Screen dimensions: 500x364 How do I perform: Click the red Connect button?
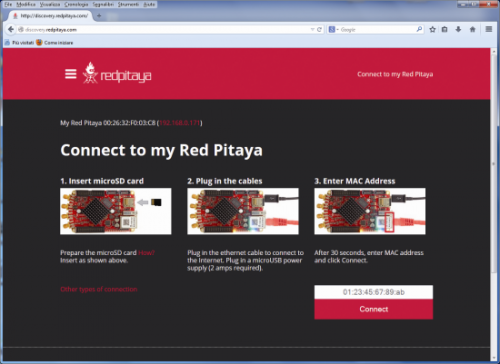pyautogui.click(x=373, y=309)
